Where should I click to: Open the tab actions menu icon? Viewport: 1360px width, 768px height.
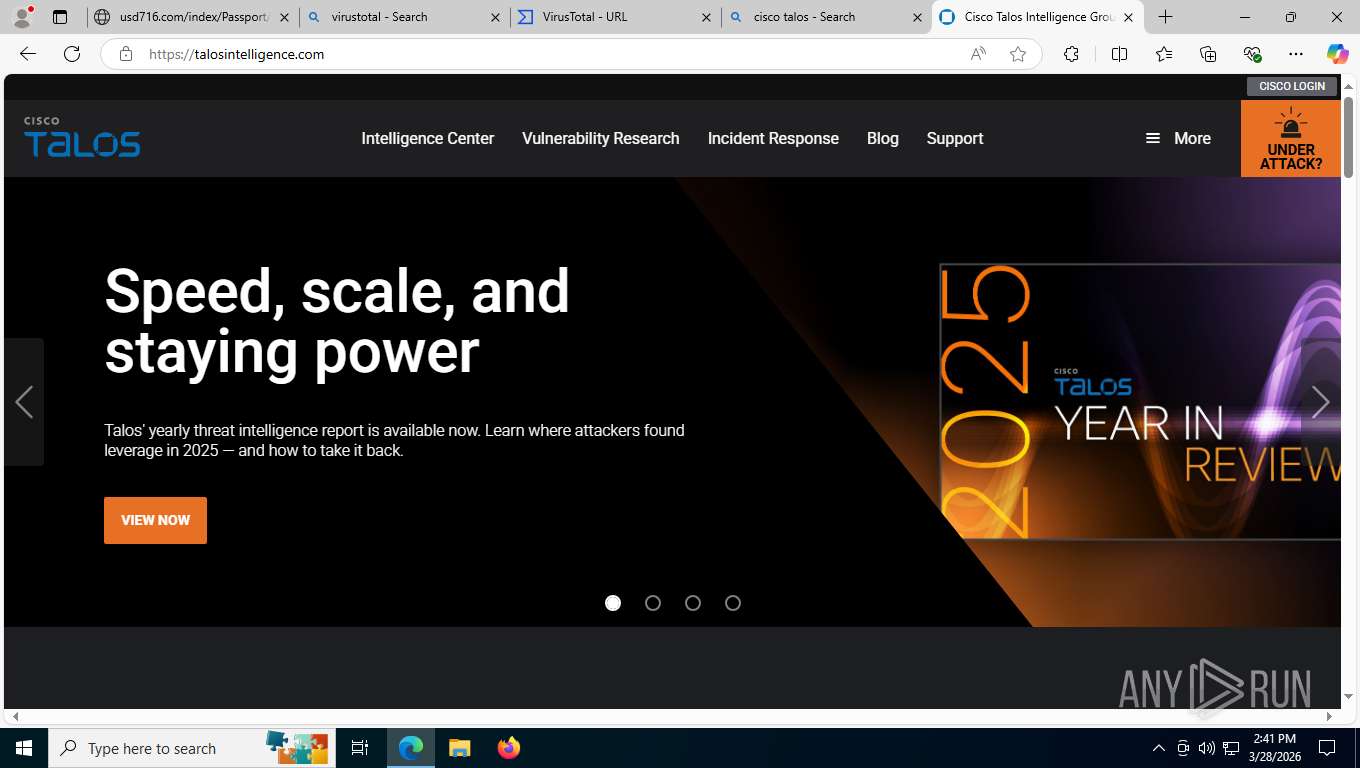[60, 17]
